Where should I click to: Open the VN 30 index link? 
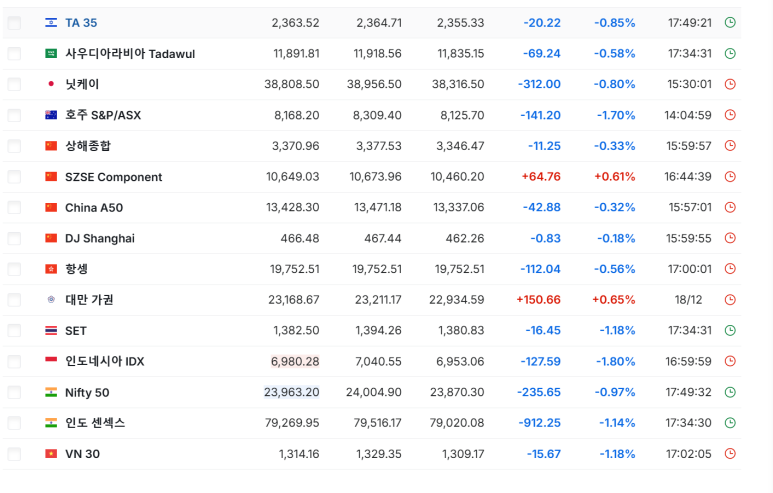(82, 454)
